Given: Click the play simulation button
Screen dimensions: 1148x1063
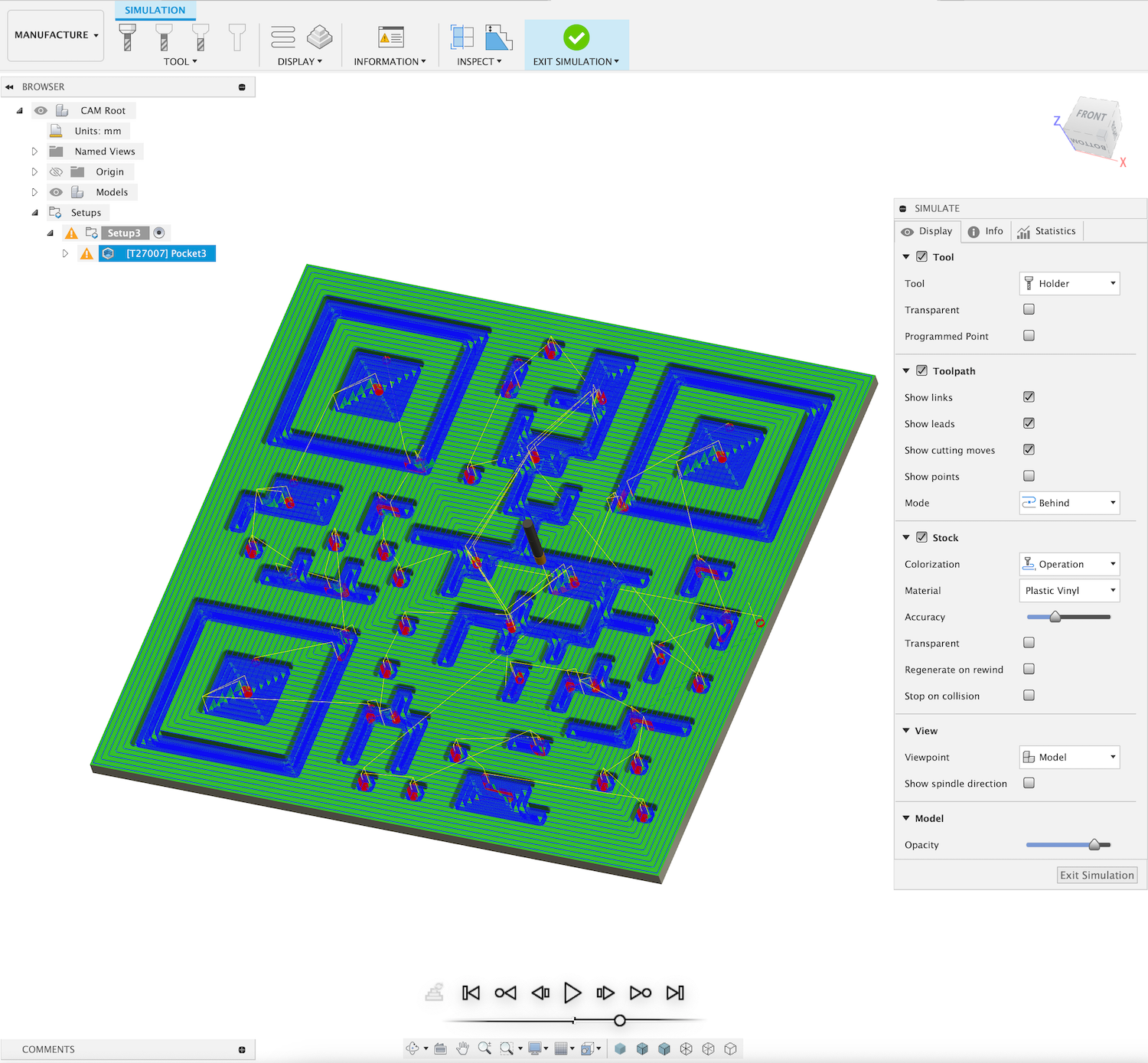Looking at the screenshot, I should pyautogui.click(x=572, y=993).
